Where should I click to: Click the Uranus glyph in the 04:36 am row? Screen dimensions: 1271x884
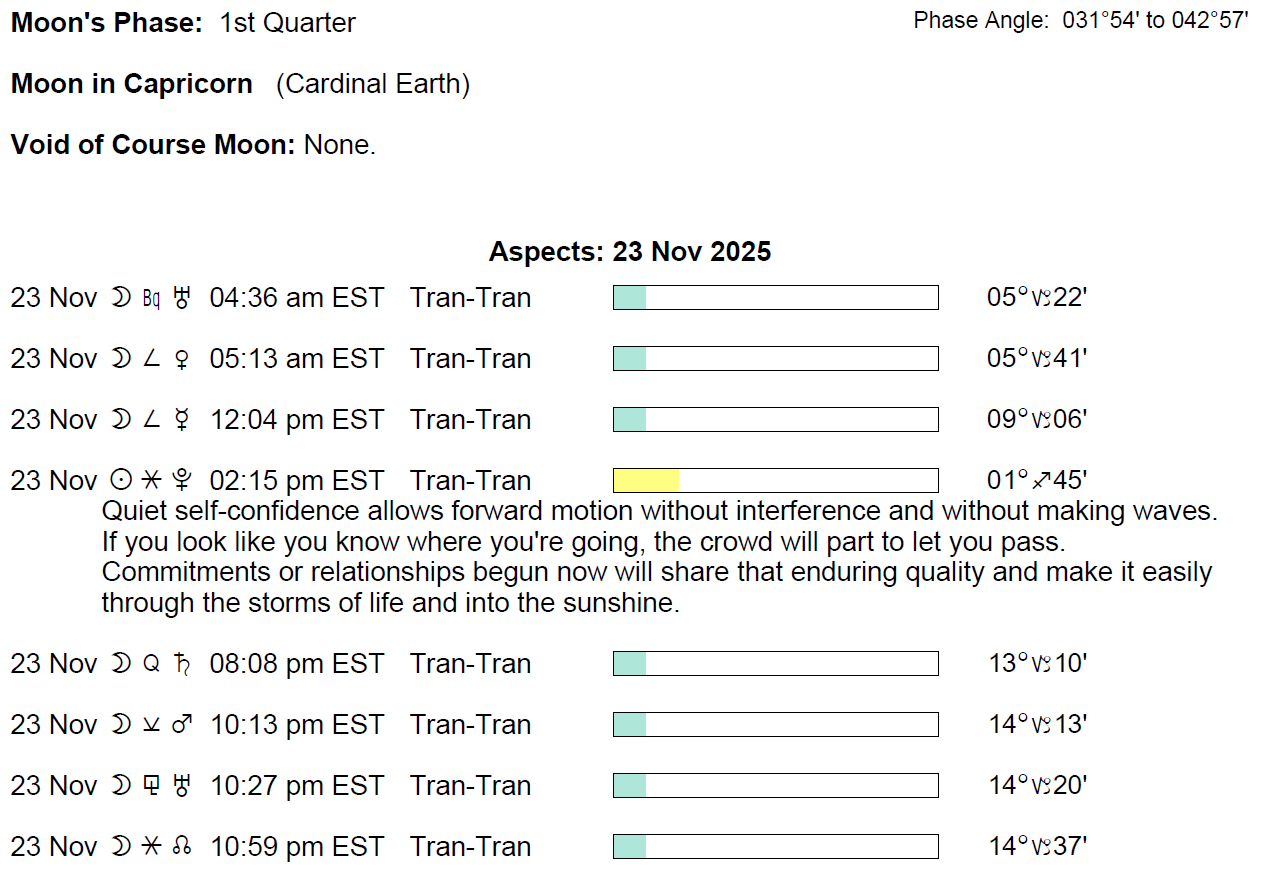click(182, 298)
